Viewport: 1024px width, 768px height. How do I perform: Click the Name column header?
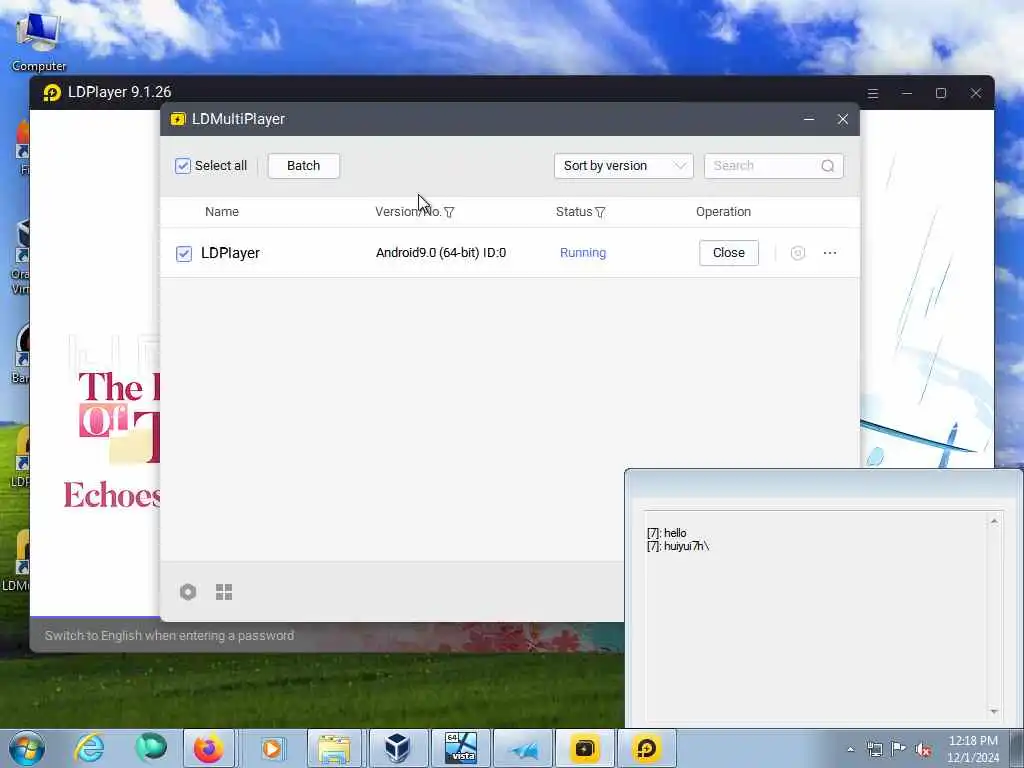point(222,212)
